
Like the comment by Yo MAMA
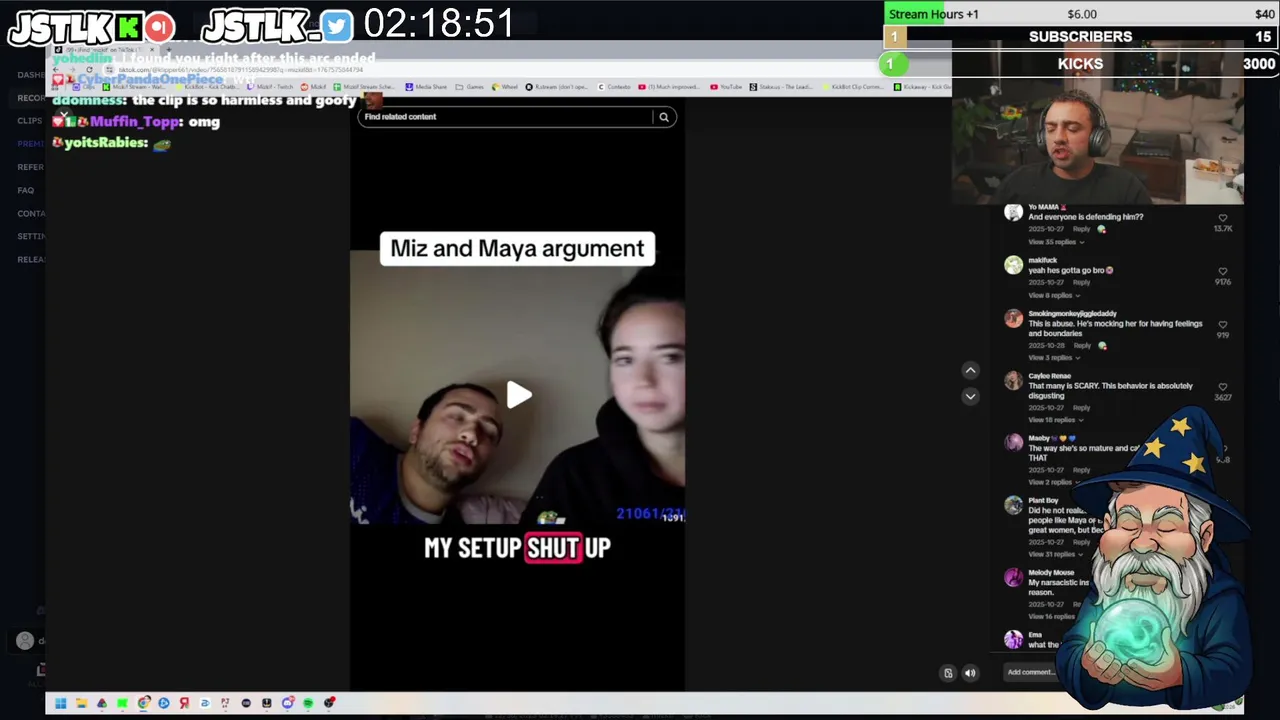(1222, 218)
